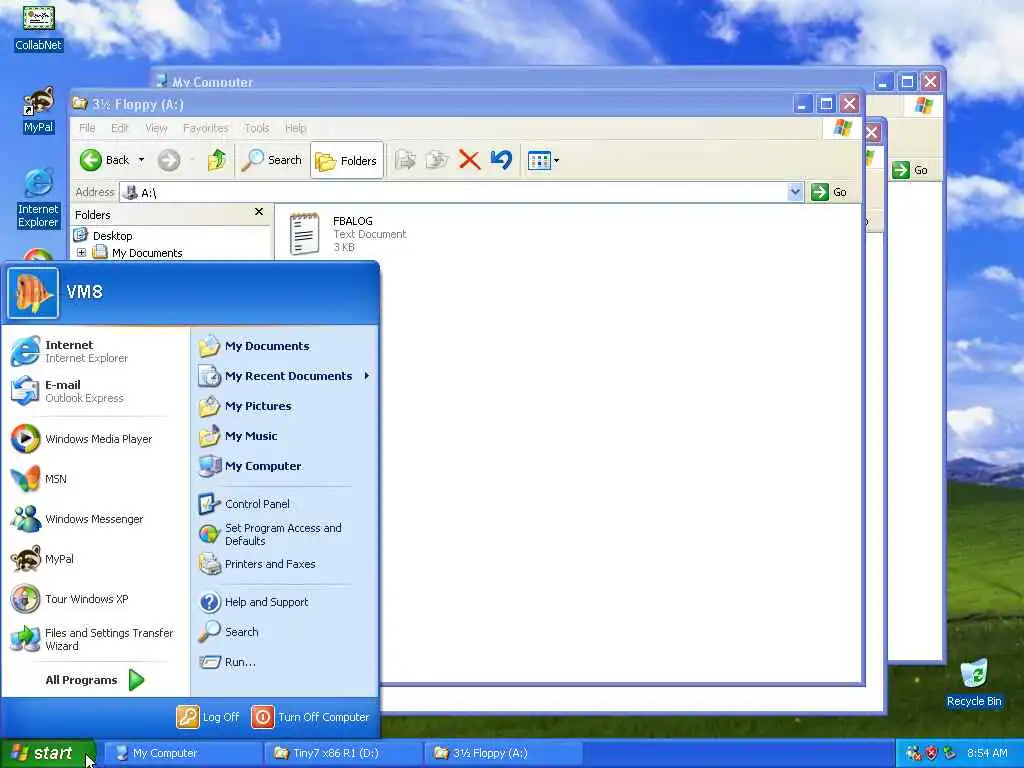Open My Music folder from Start menu

(285, 436)
